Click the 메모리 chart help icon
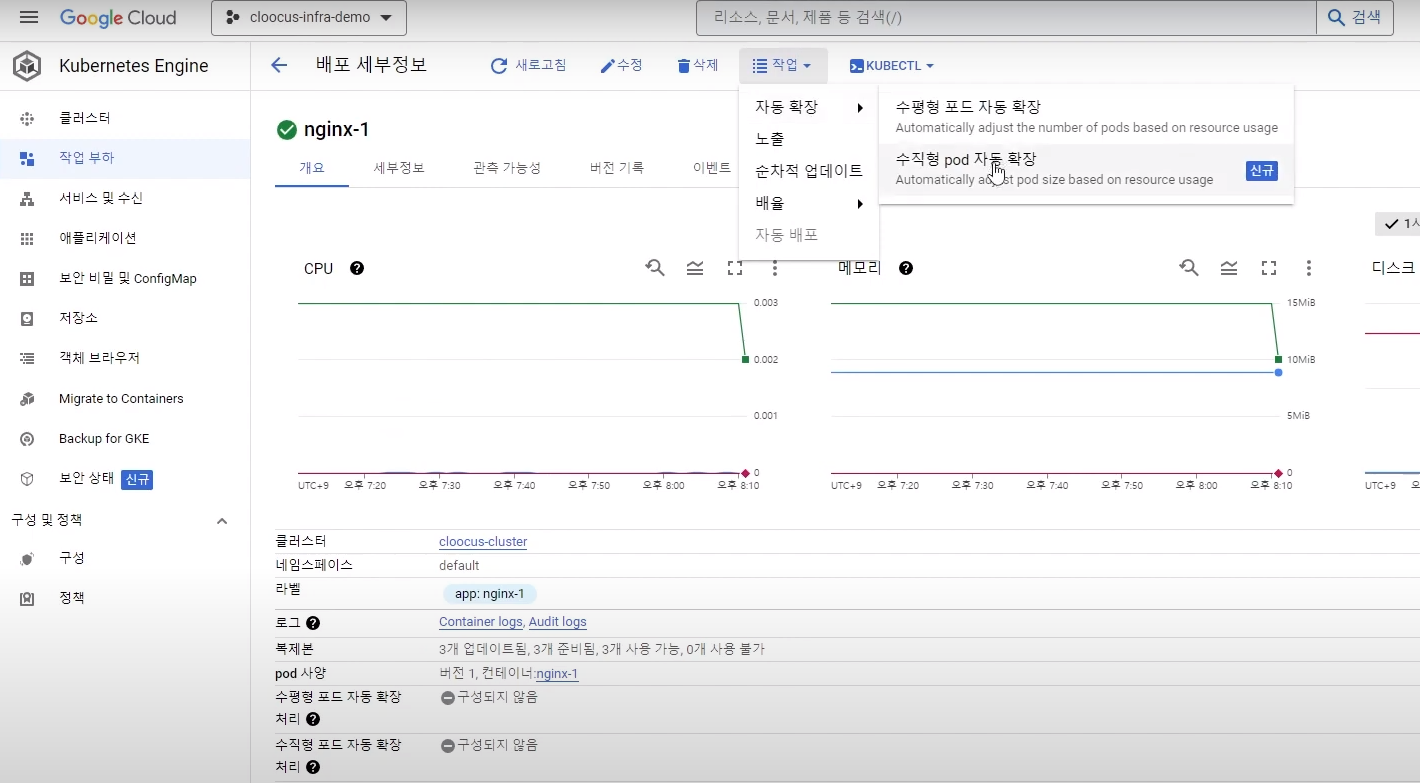 tap(906, 268)
